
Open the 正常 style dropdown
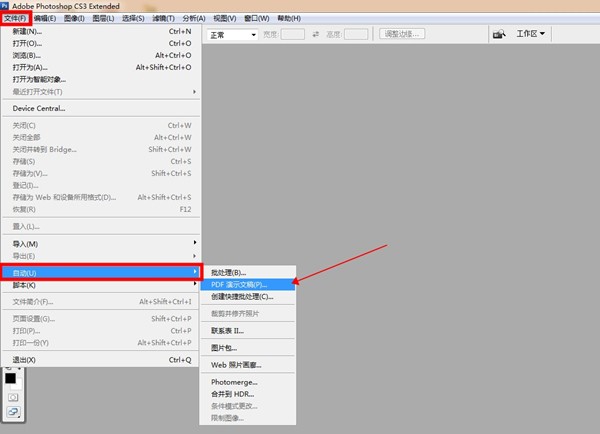pyautogui.click(x=232, y=35)
